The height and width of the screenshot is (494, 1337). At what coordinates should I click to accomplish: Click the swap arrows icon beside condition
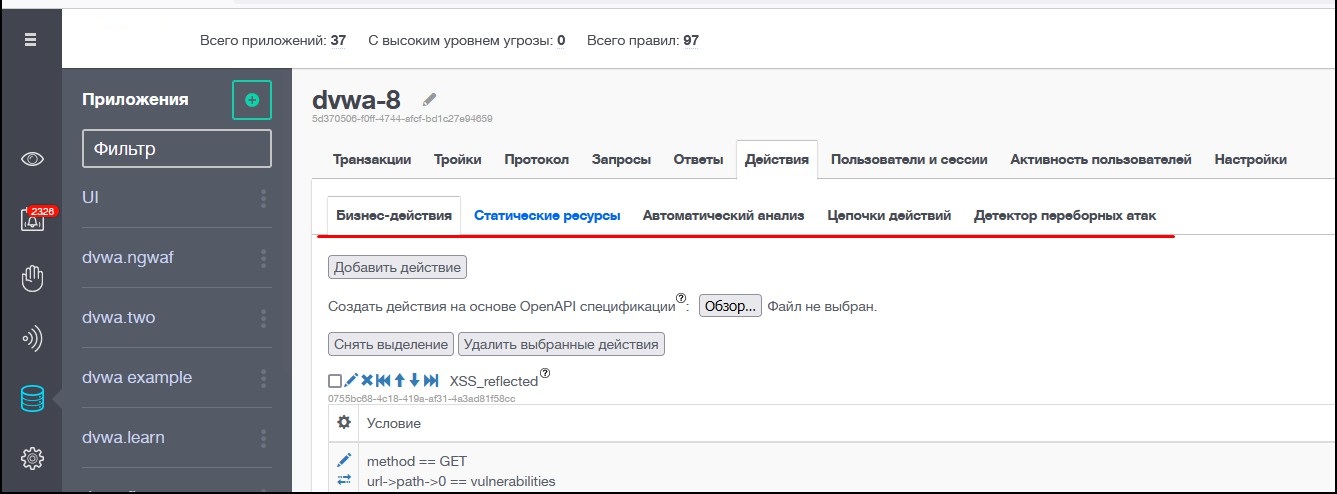(344, 480)
